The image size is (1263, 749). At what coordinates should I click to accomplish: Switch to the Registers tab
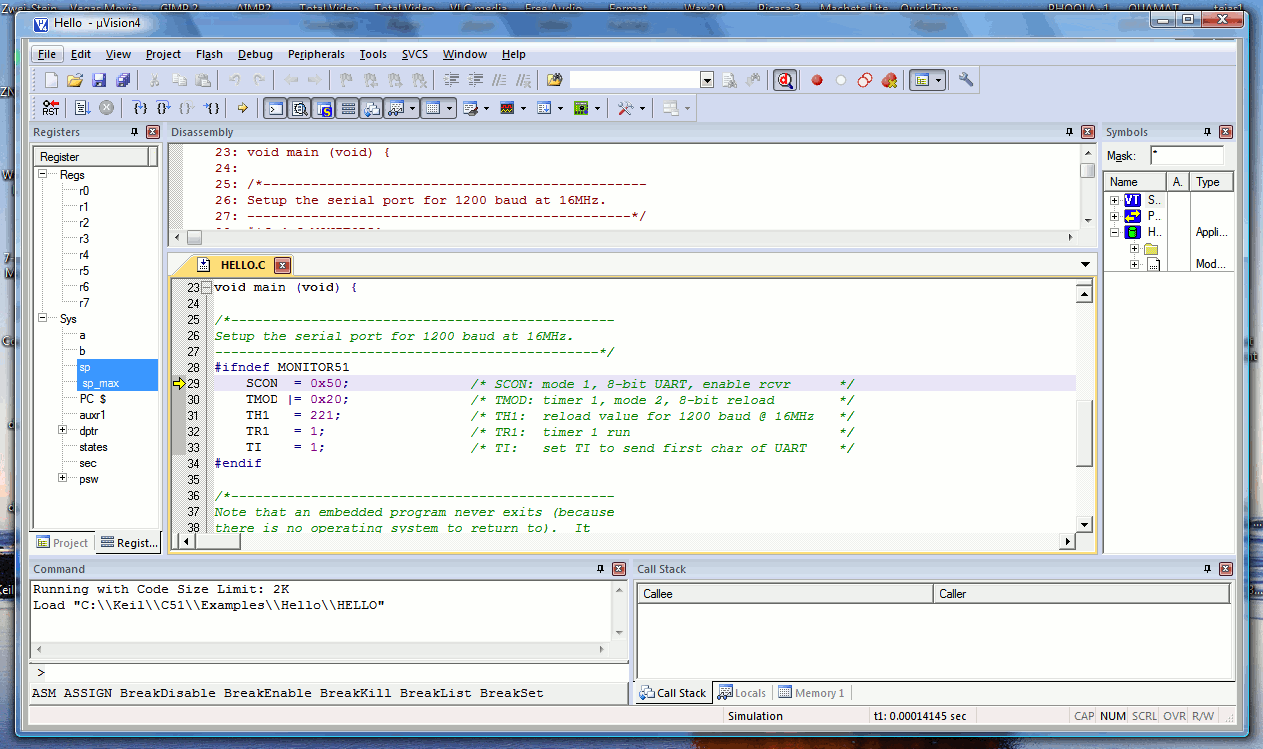(128, 542)
